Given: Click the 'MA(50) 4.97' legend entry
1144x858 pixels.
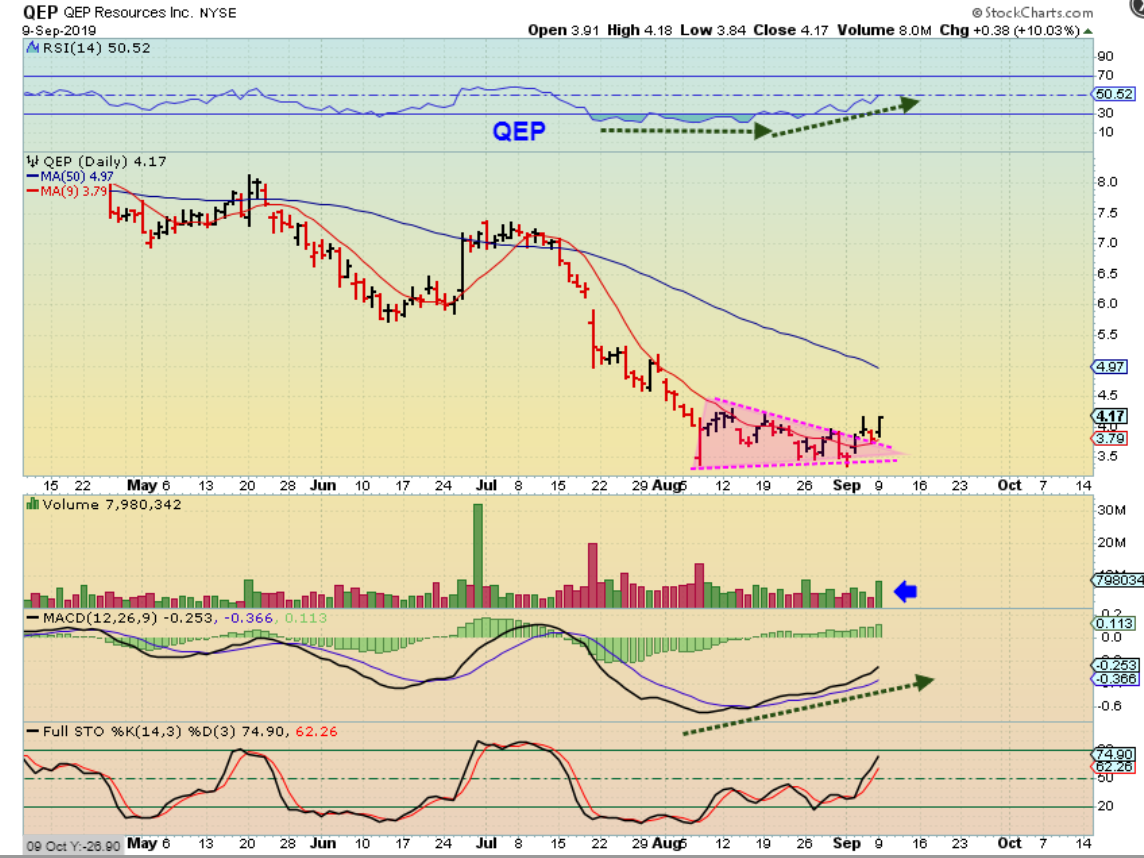Looking at the screenshot, I should pyautogui.click(x=77, y=177).
